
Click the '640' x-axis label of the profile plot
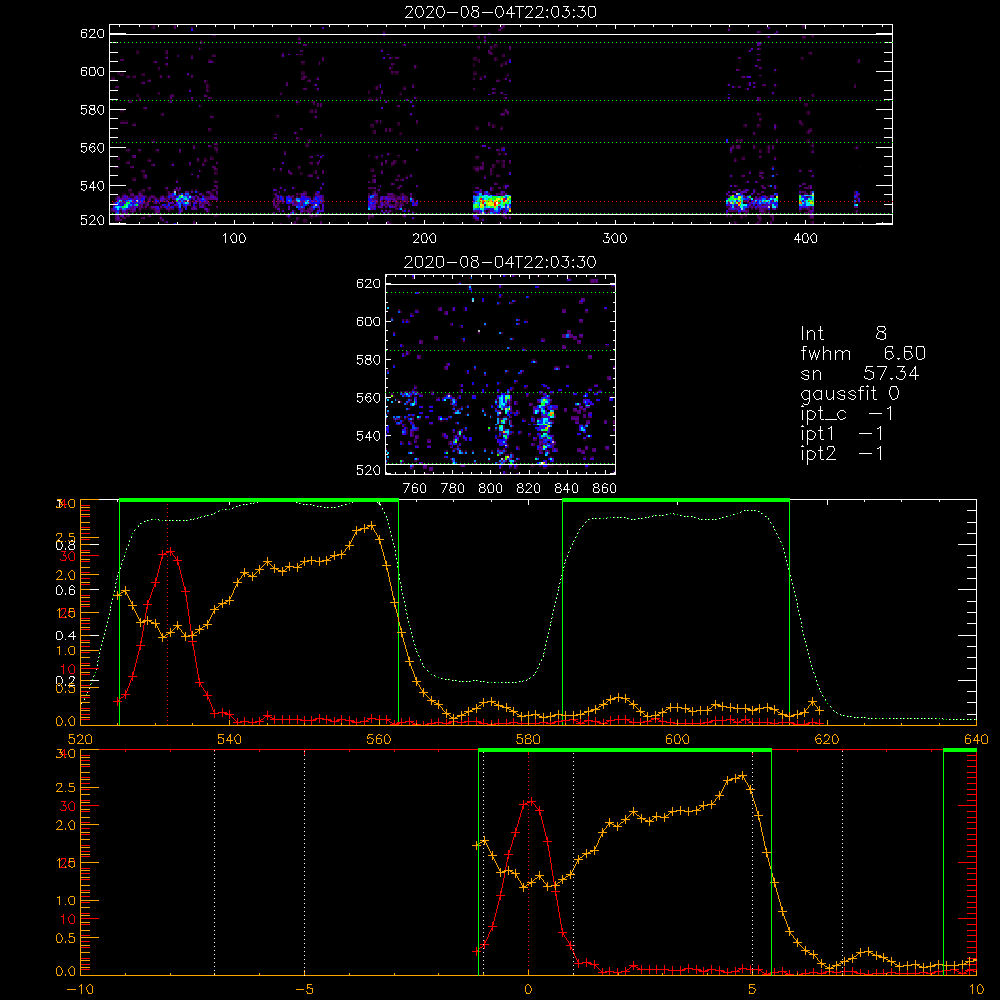point(976,739)
